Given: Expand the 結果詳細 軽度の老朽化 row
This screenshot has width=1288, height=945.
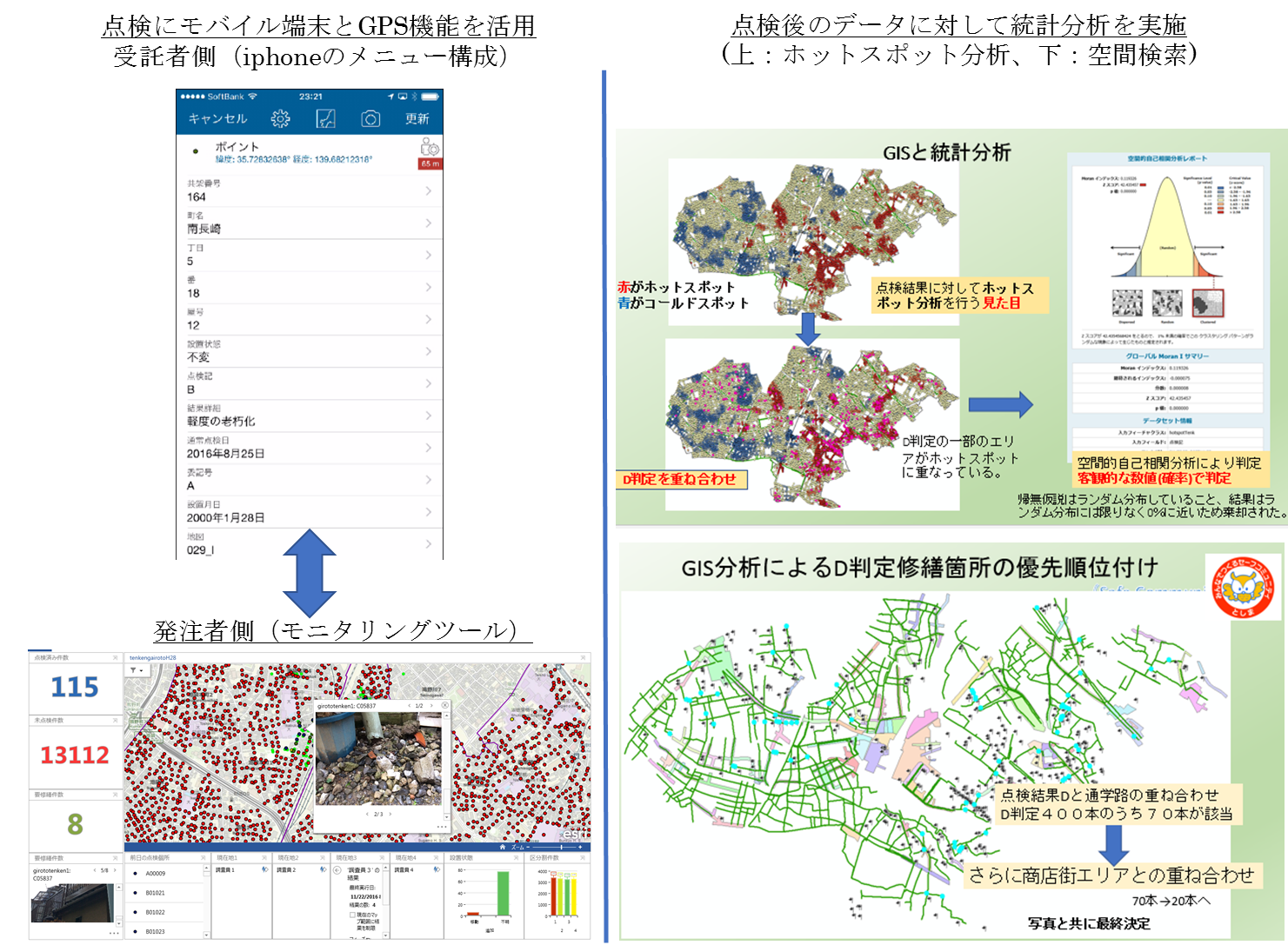Looking at the screenshot, I should click(428, 416).
